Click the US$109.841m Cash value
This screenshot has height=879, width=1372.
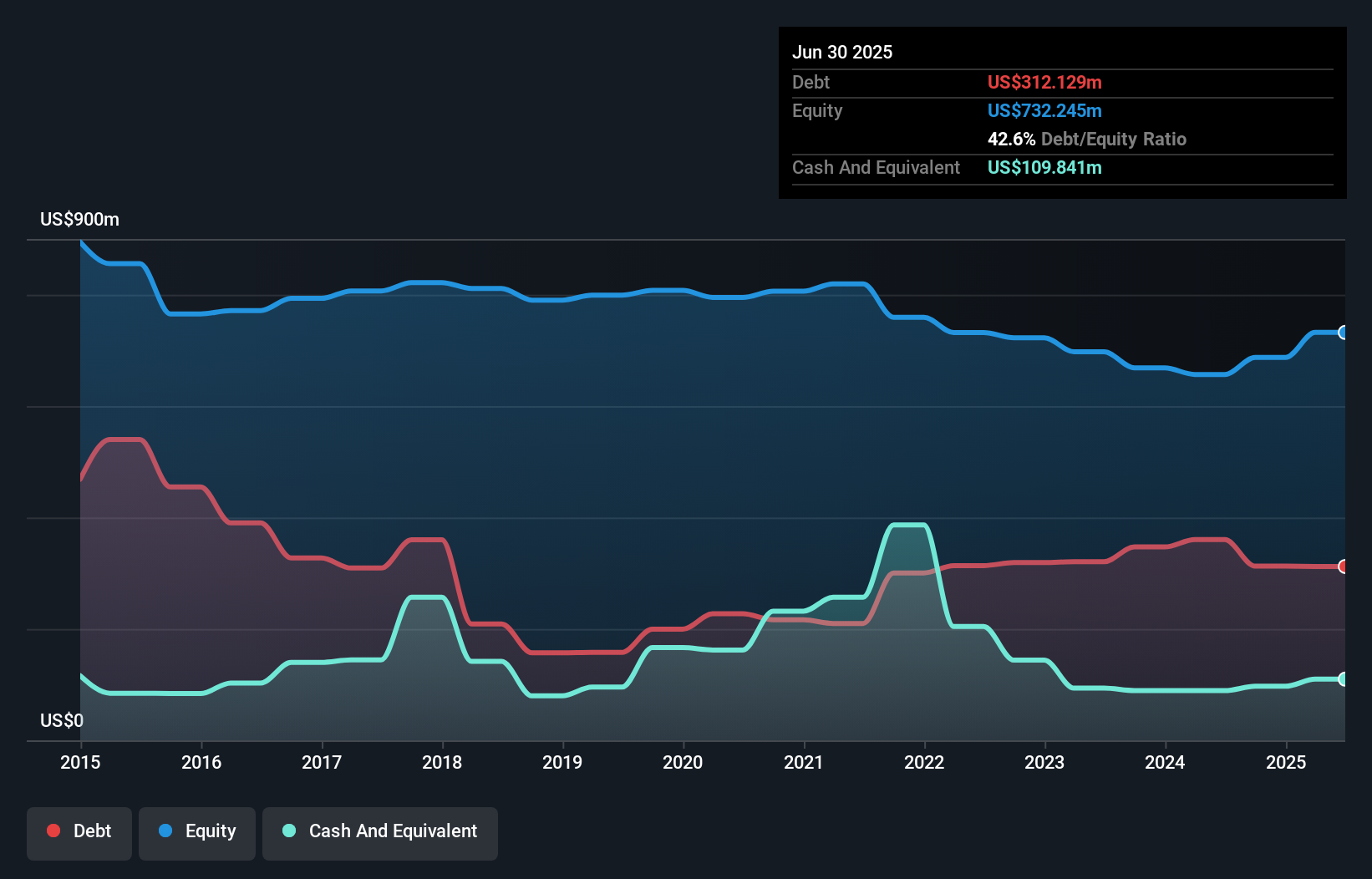coord(1044,167)
